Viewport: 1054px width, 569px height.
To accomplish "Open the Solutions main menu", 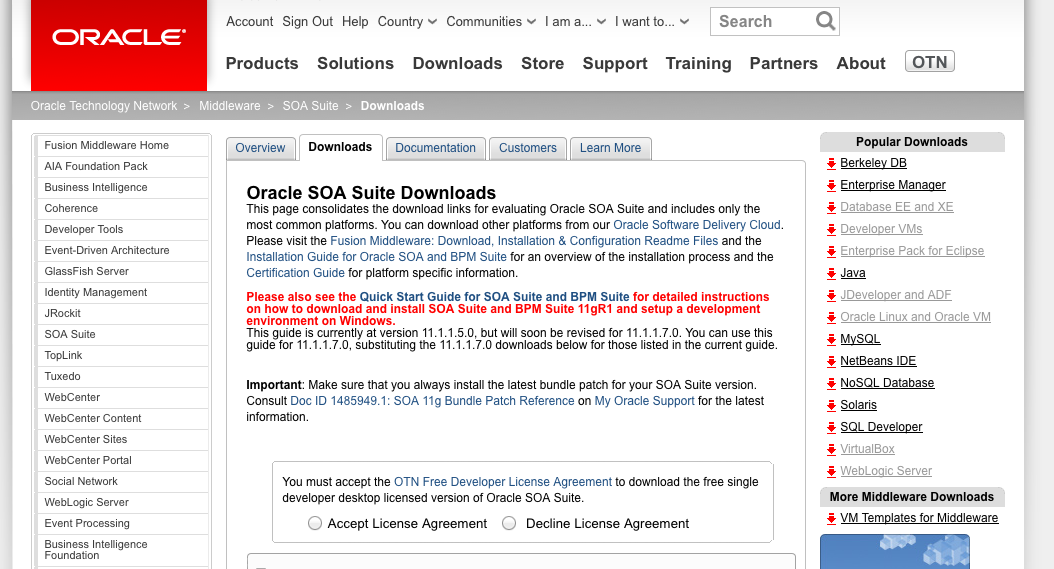I will pyautogui.click(x=356, y=63).
